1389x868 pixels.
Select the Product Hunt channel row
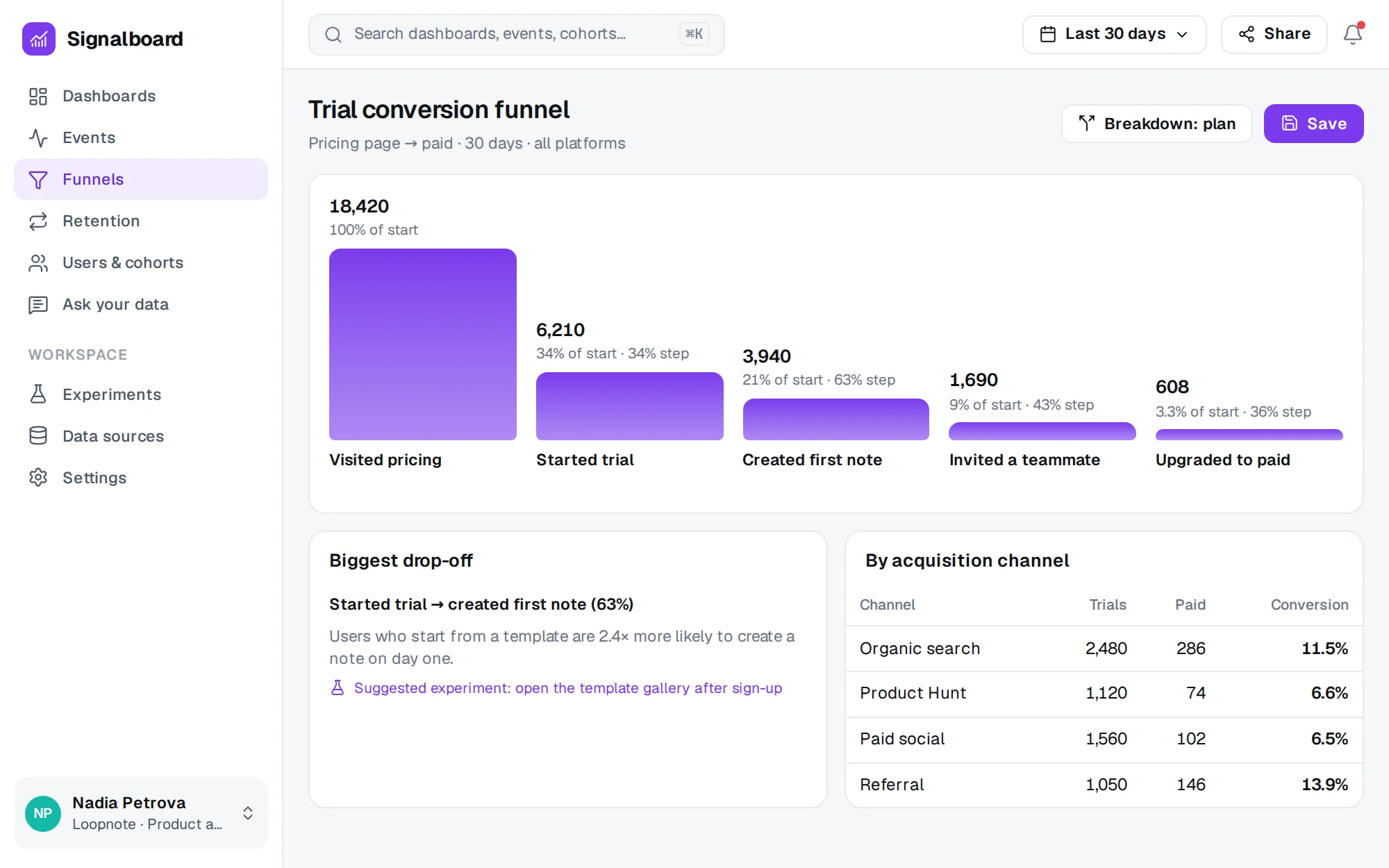1104,694
